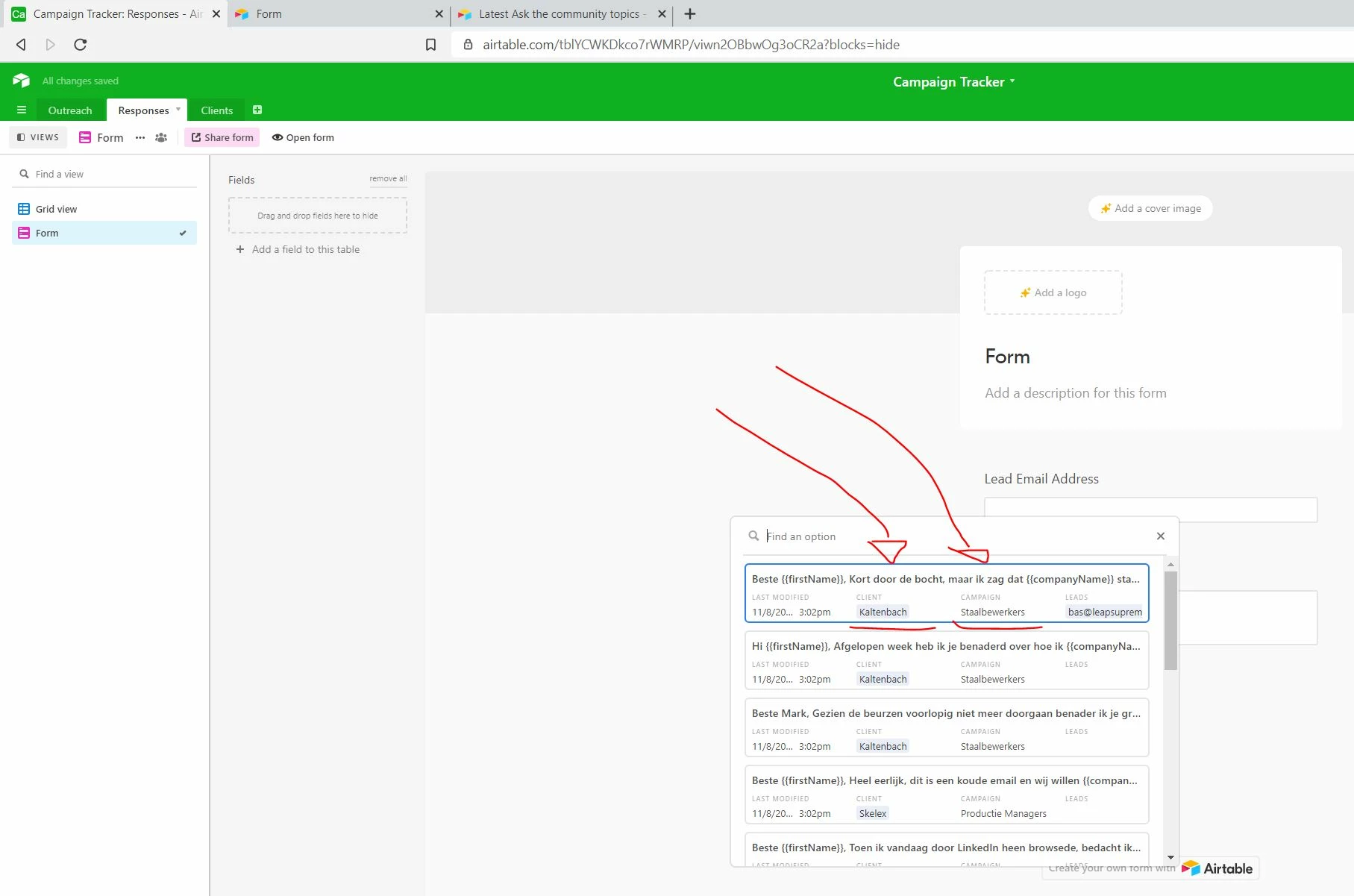This screenshot has height=896, width=1354.
Task: Click the Form view name in toolbar
Action: coord(110,137)
